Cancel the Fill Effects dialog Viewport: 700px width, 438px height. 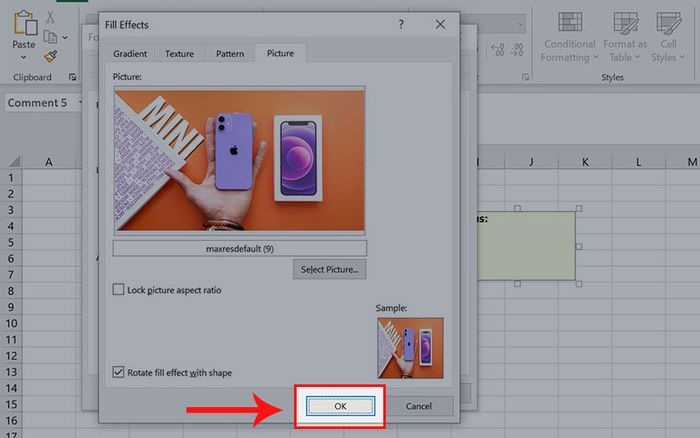pos(418,406)
